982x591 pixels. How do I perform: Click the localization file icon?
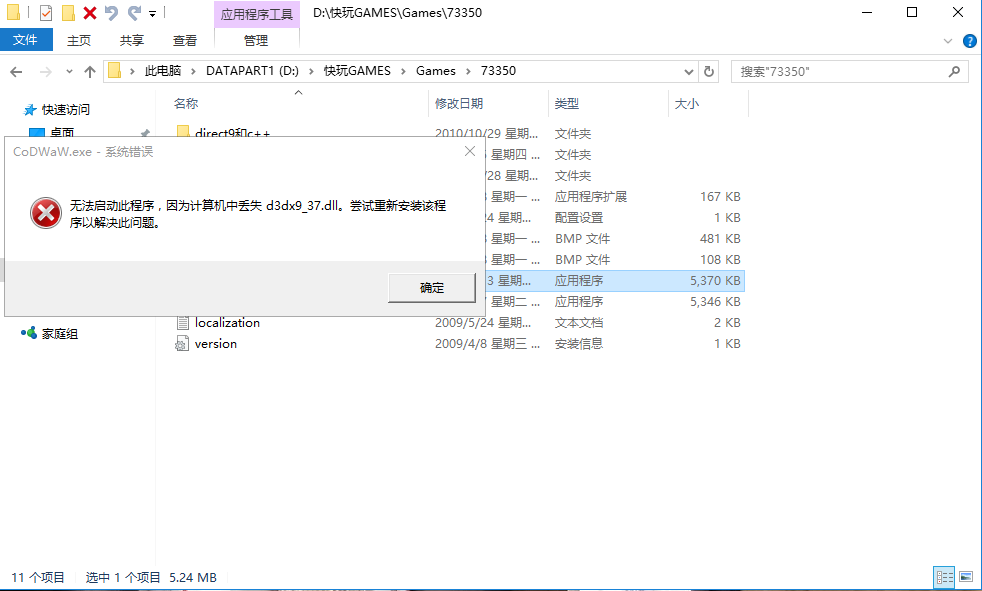click(x=182, y=322)
